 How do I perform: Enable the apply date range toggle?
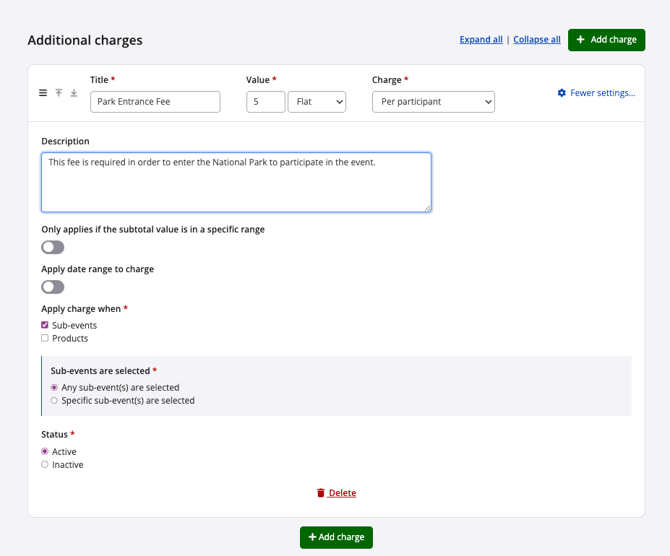click(53, 287)
